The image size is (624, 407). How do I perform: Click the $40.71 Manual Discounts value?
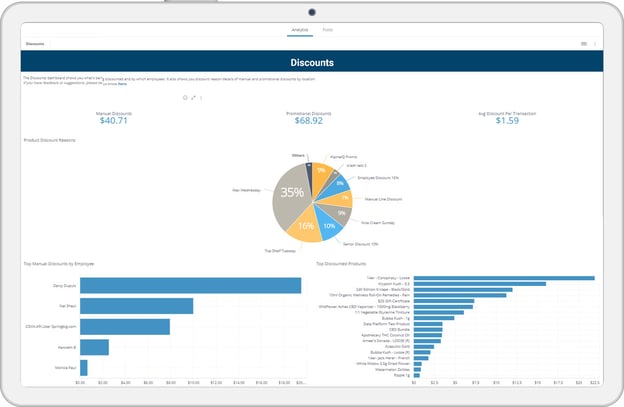(113, 121)
